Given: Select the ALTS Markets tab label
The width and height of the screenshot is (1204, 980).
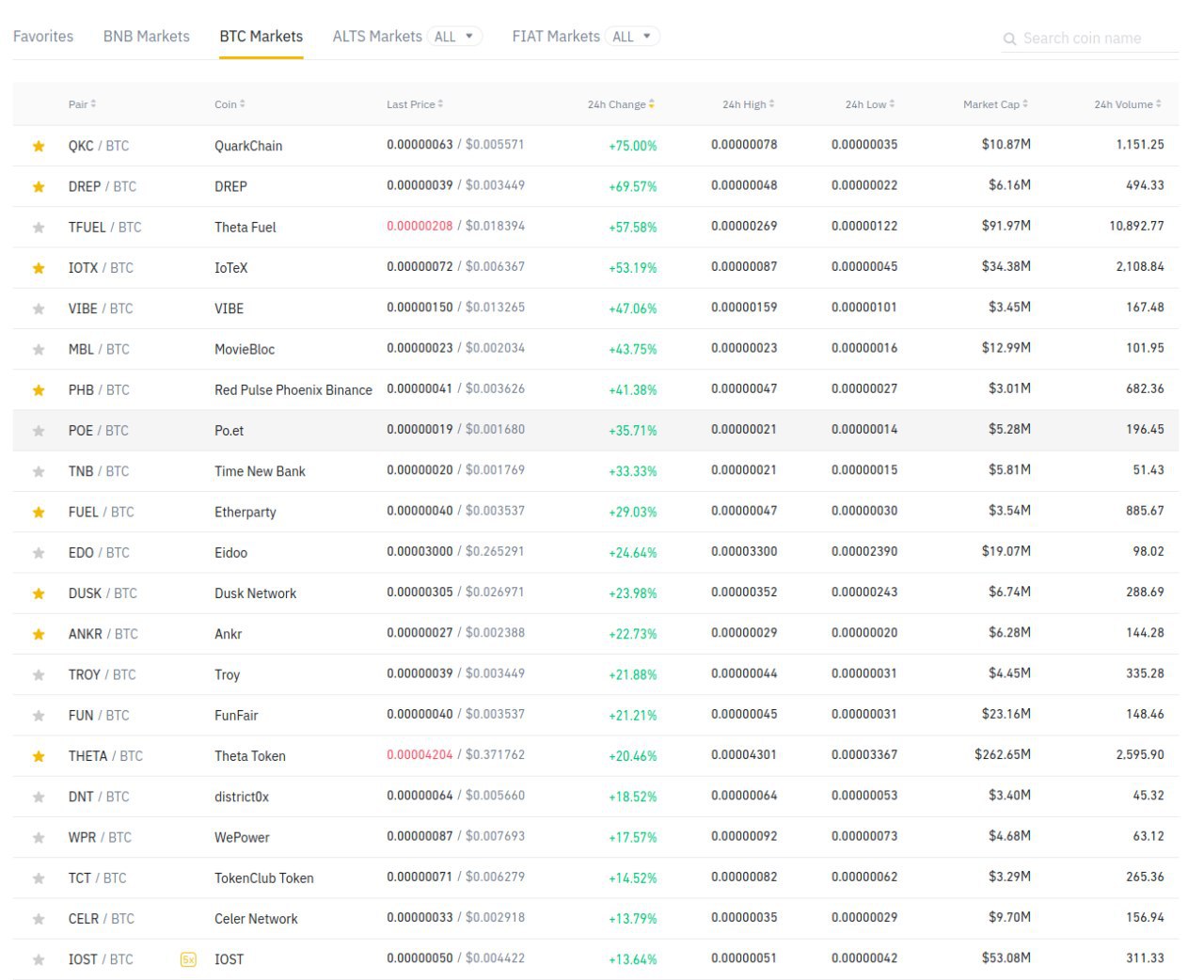Looking at the screenshot, I should pos(377,37).
